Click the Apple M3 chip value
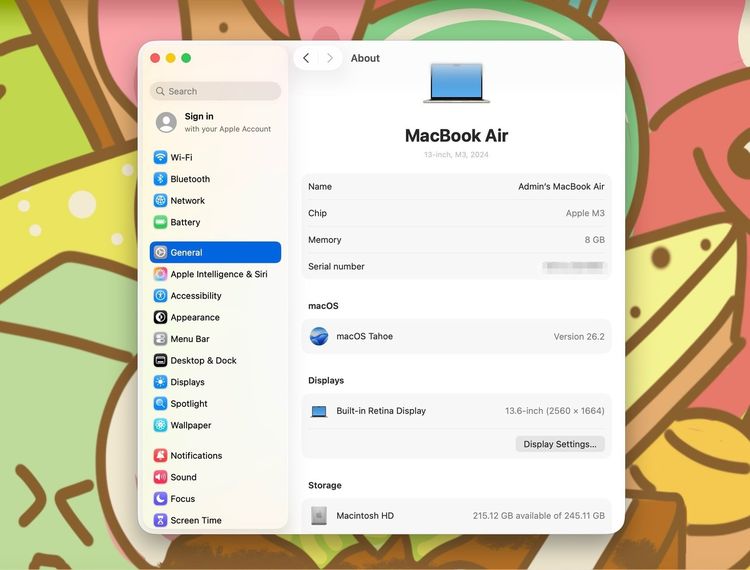 [585, 213]
